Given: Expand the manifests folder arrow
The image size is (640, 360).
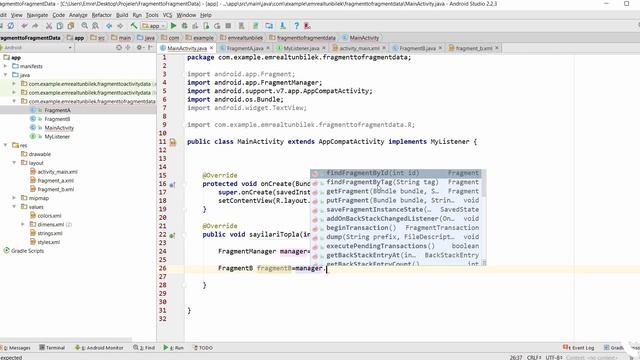Looking at the screenshot, I should pyautogui.click(x=5, y=66).
